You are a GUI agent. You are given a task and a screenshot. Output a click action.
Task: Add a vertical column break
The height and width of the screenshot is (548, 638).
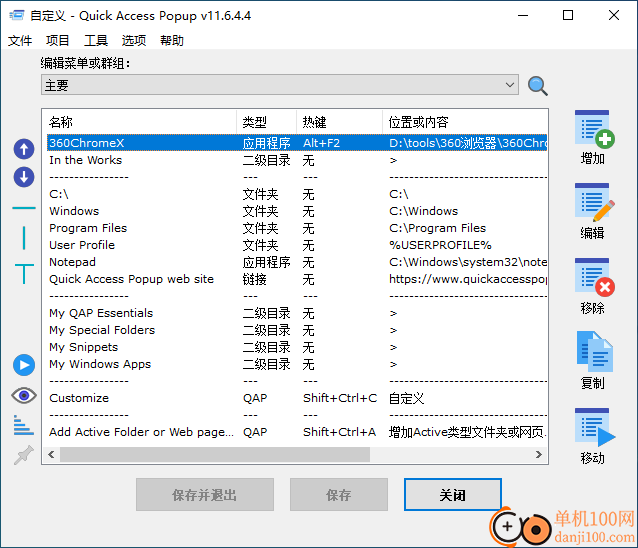click(24, 238)
